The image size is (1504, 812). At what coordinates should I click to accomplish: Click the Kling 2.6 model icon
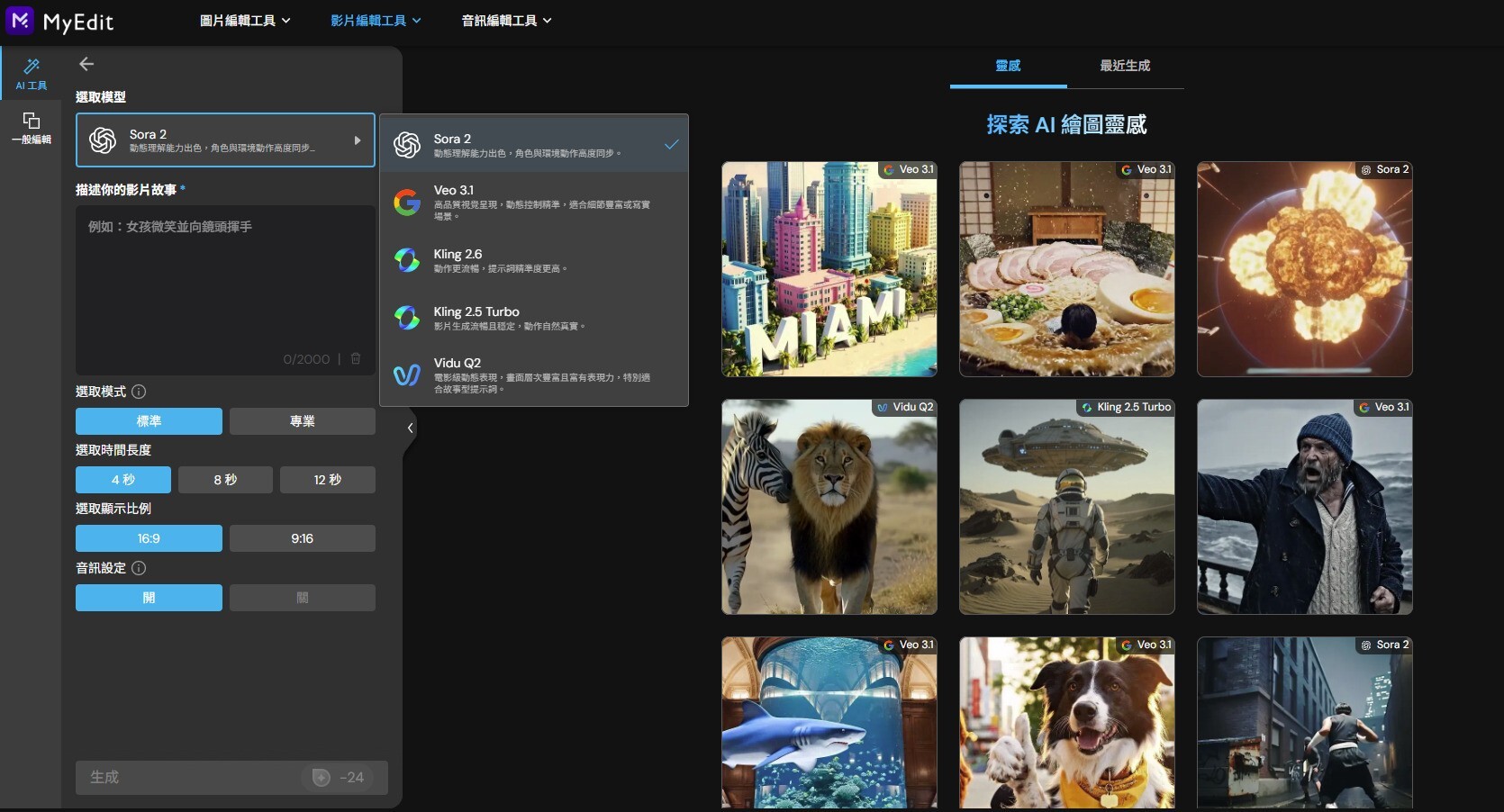(407, 260)
